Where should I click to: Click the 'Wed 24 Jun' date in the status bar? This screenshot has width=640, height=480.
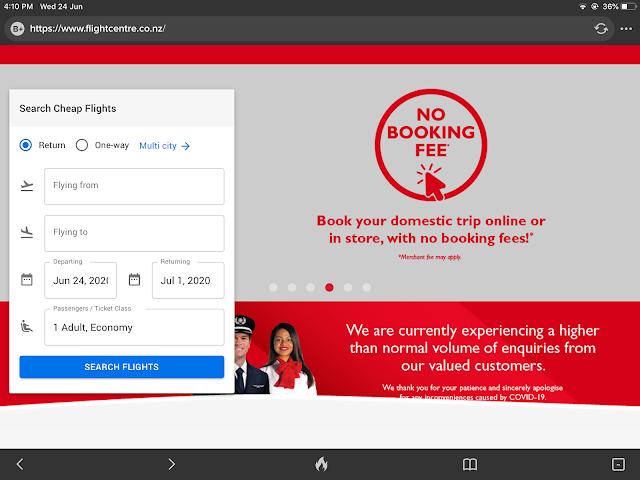point(61,7)
